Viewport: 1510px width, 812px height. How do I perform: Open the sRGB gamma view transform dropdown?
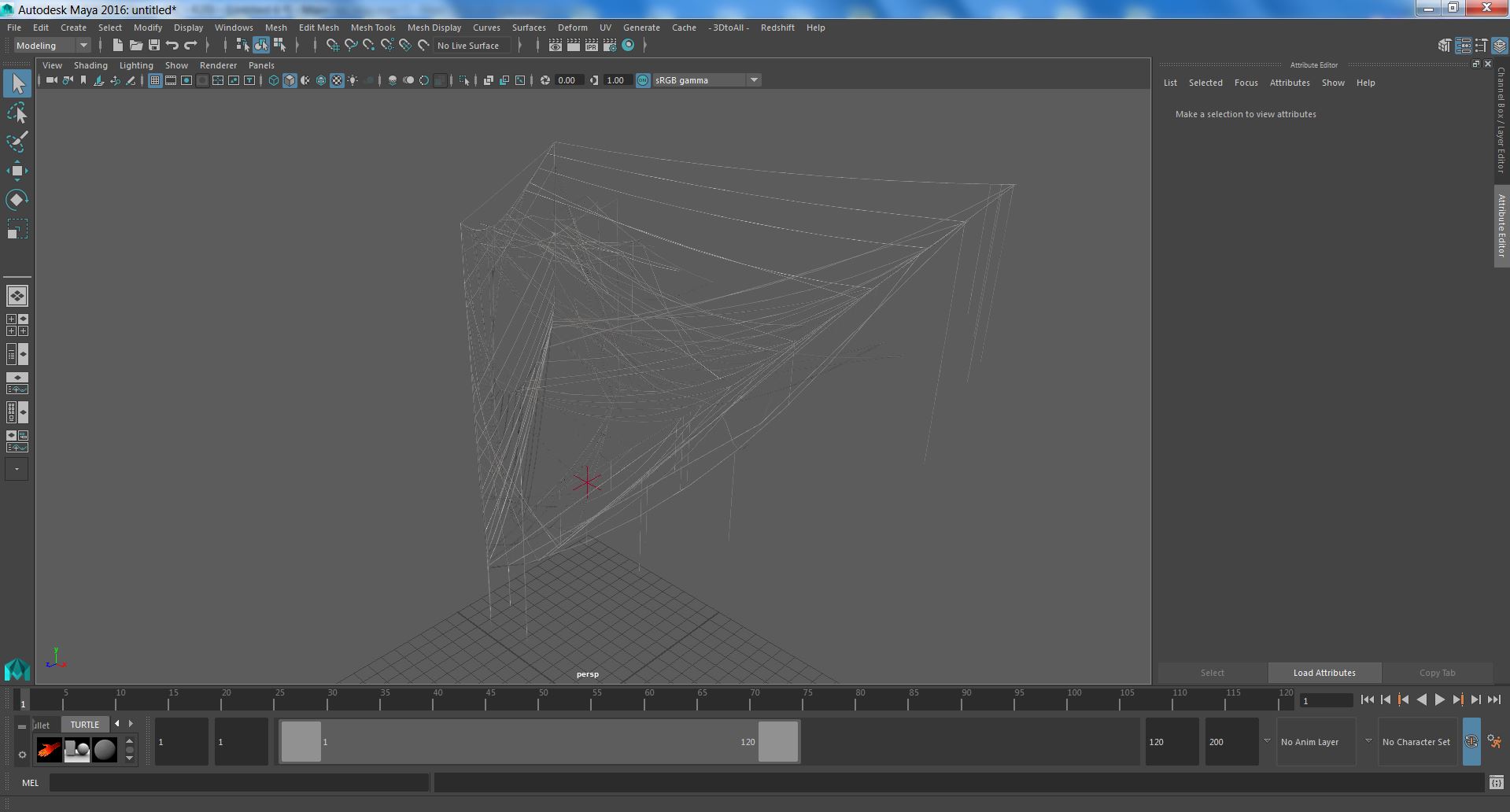707,80
